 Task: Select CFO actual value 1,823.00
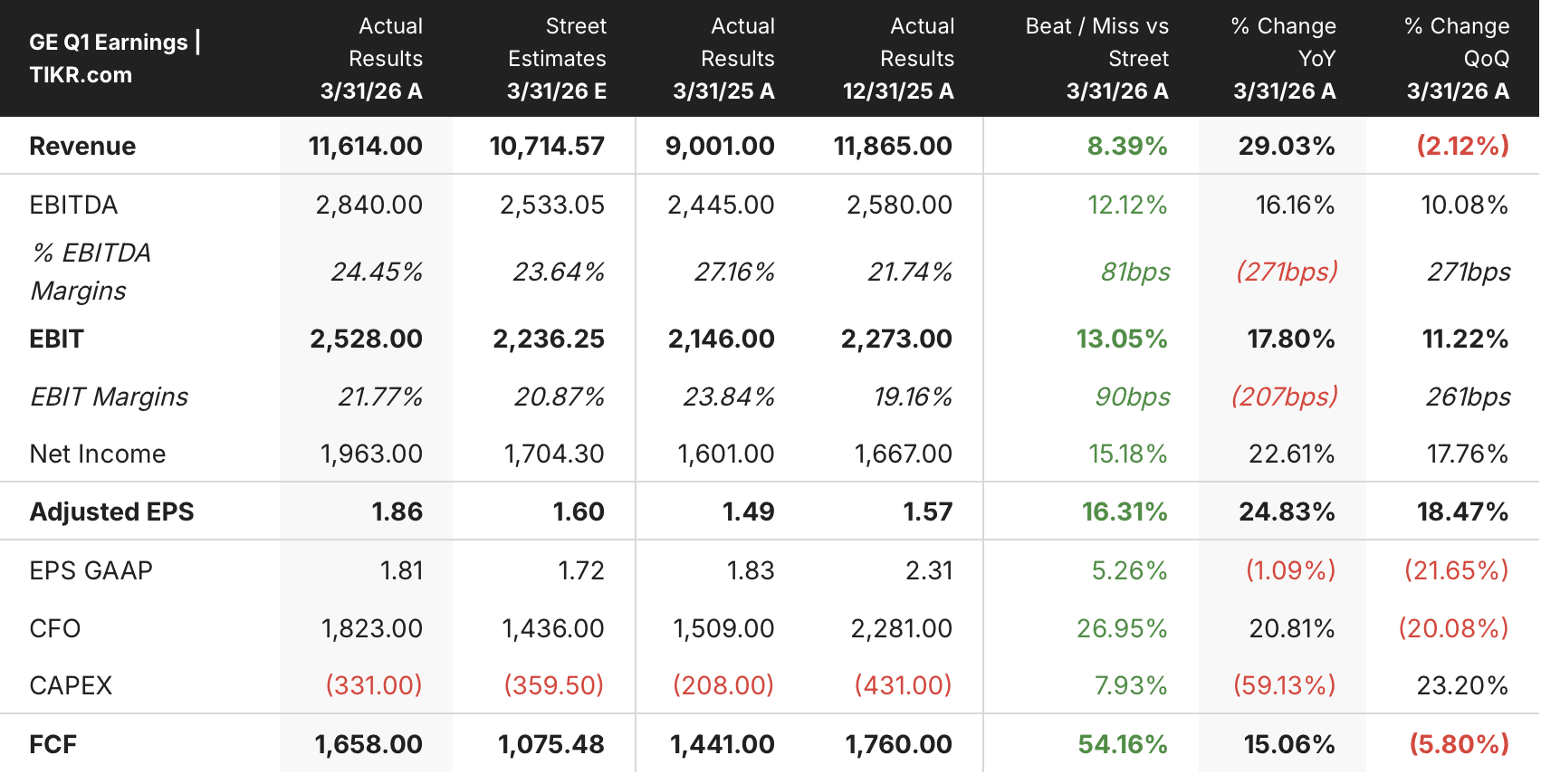[372, 628]
